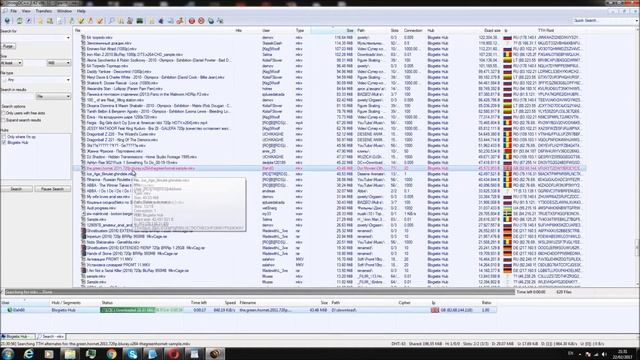This screenshot has width=640, height=360.
Task: Click the last toolbar icon on the right
Action: (x=220, y=20)
